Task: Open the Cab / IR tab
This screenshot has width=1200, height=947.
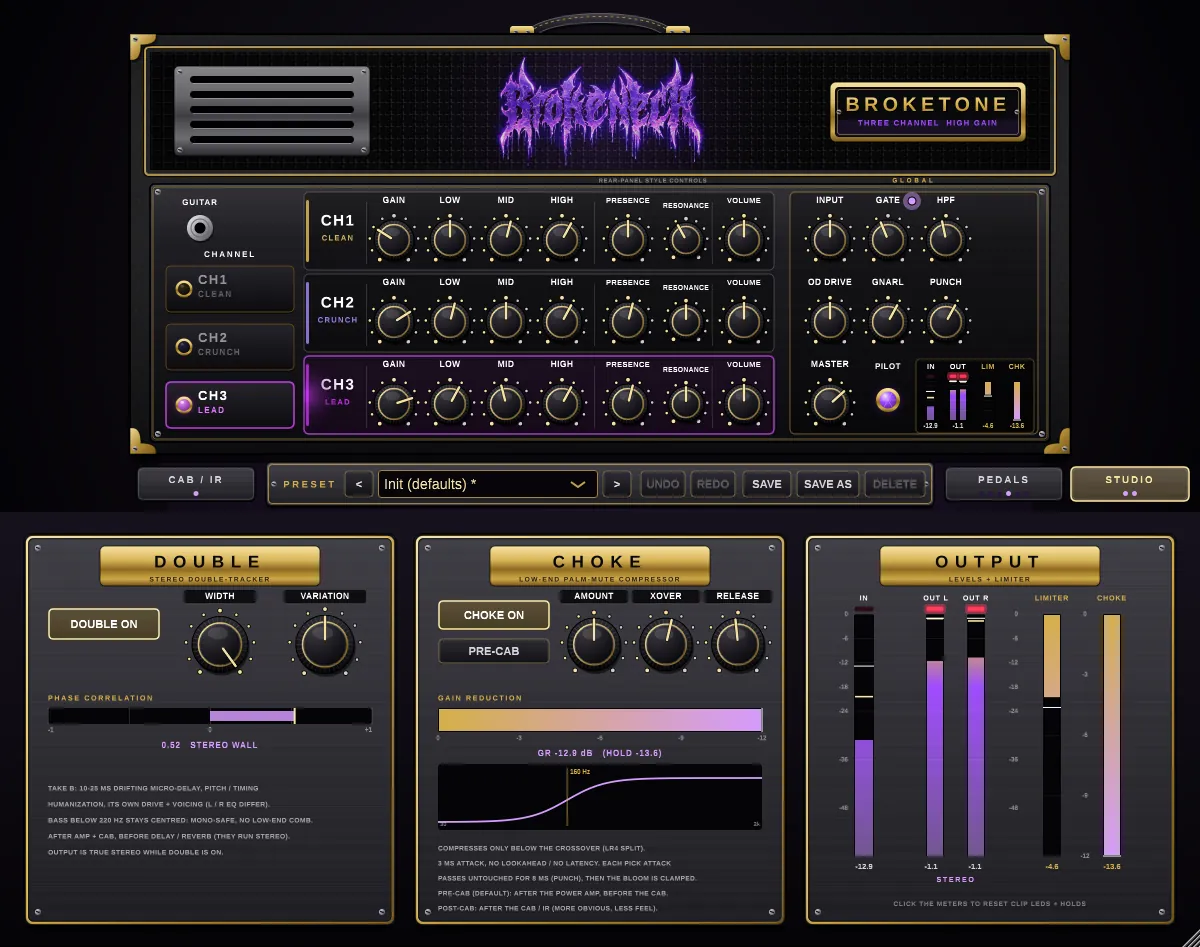Action: pos(196,484)
